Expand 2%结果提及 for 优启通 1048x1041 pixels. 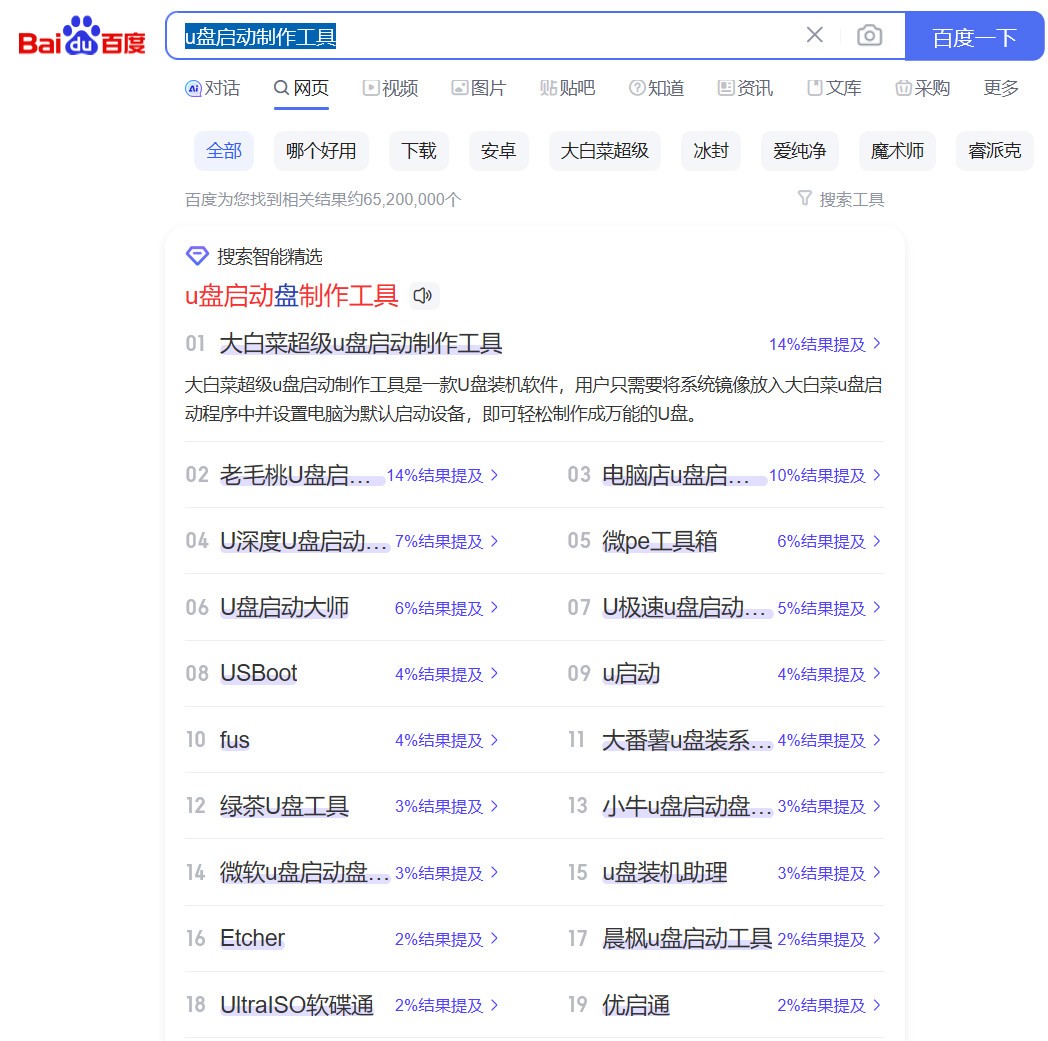829,1006
